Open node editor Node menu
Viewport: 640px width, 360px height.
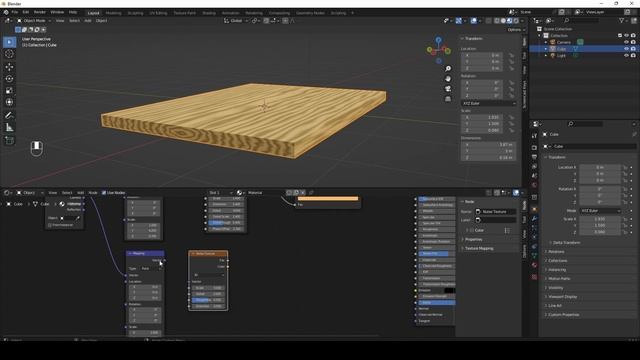[93, 193]
